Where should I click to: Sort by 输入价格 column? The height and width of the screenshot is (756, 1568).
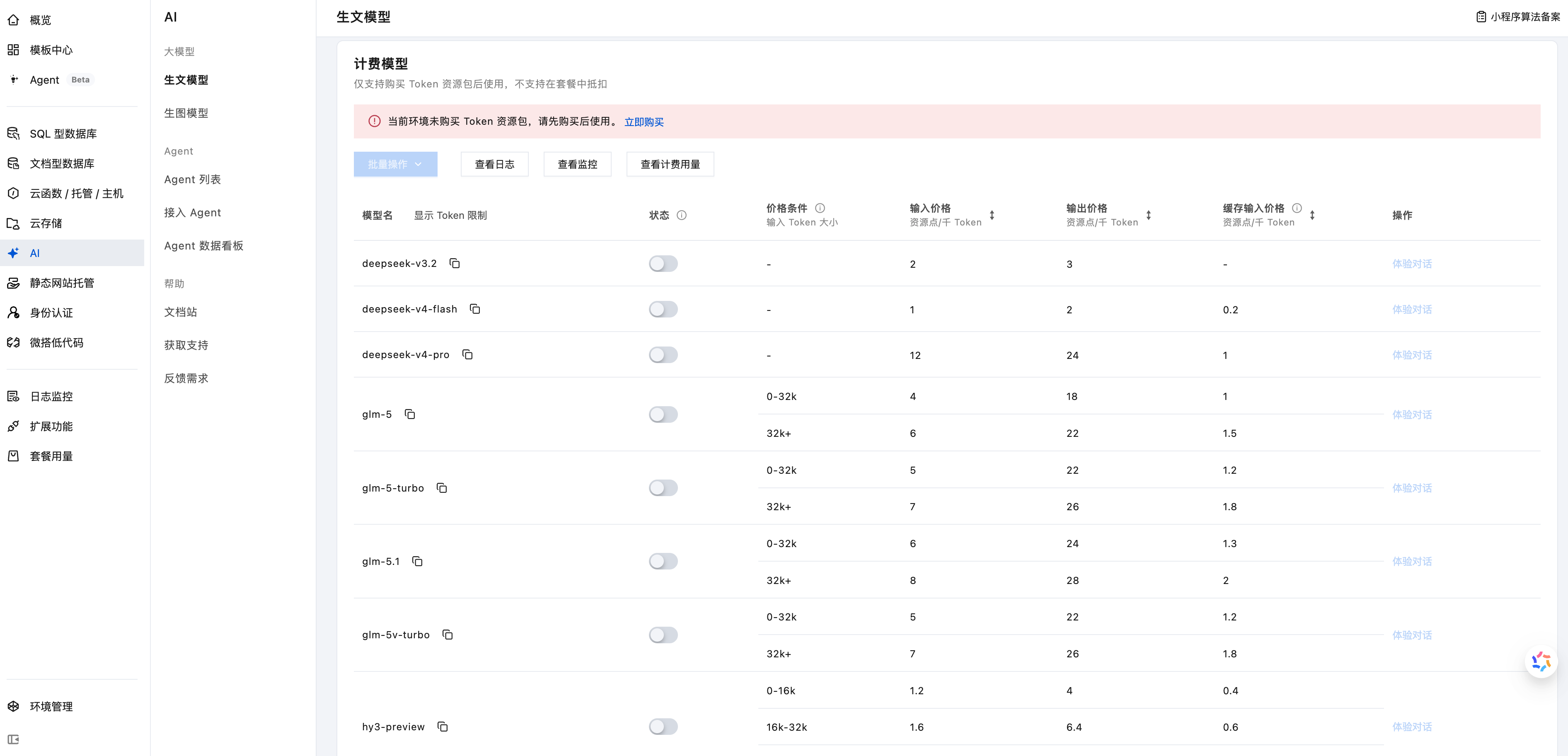(992, 215)
